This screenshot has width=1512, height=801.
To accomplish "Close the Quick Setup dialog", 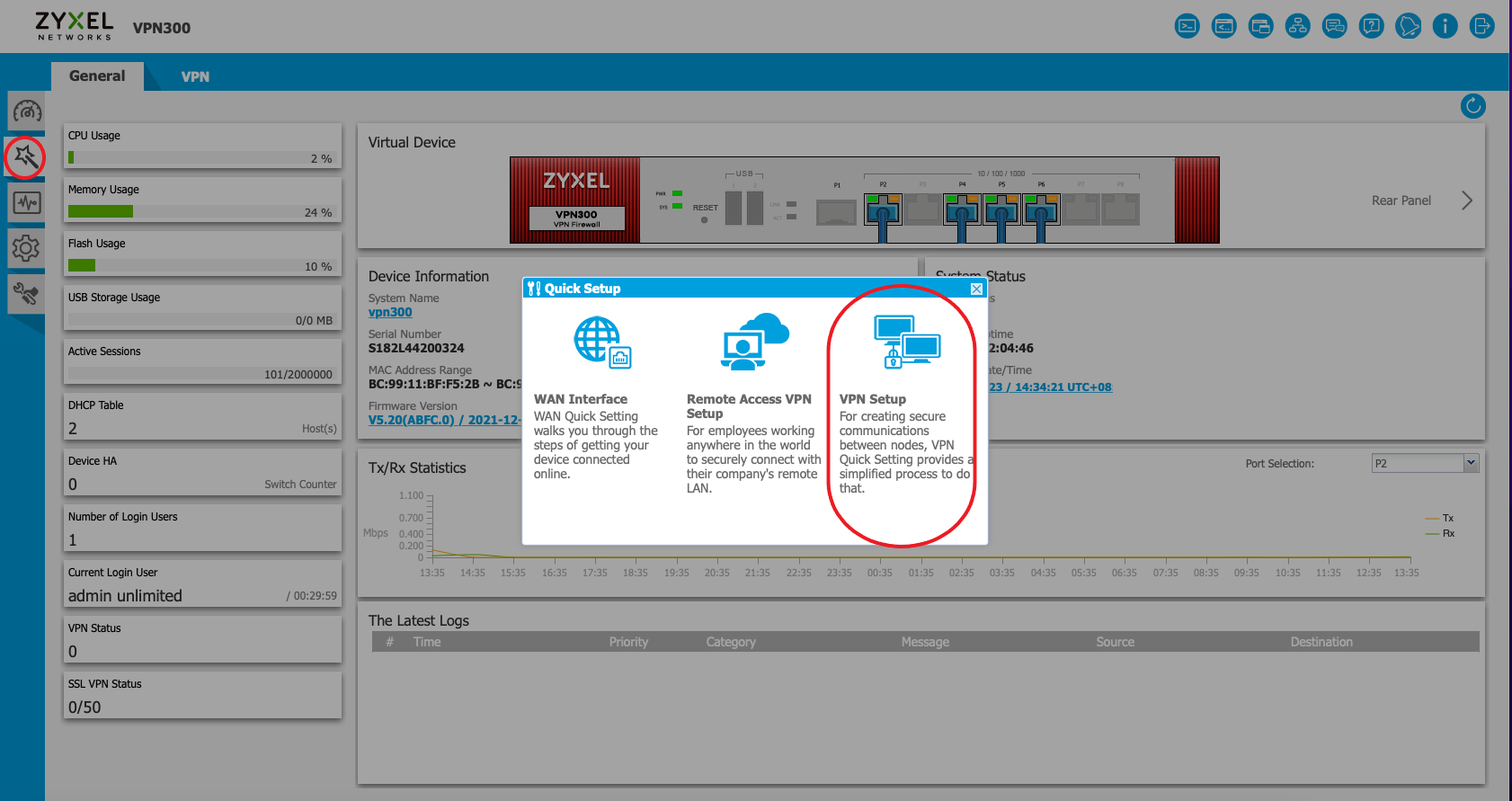I will tap(976, 289).
